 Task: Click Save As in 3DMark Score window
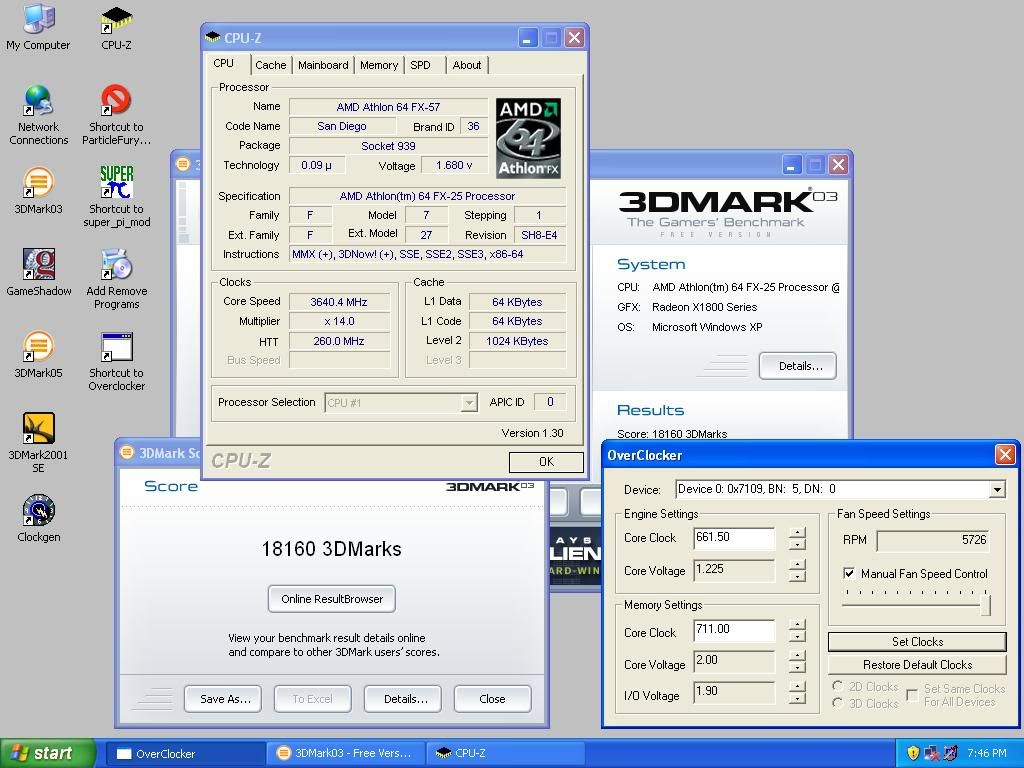coord(225,699)
